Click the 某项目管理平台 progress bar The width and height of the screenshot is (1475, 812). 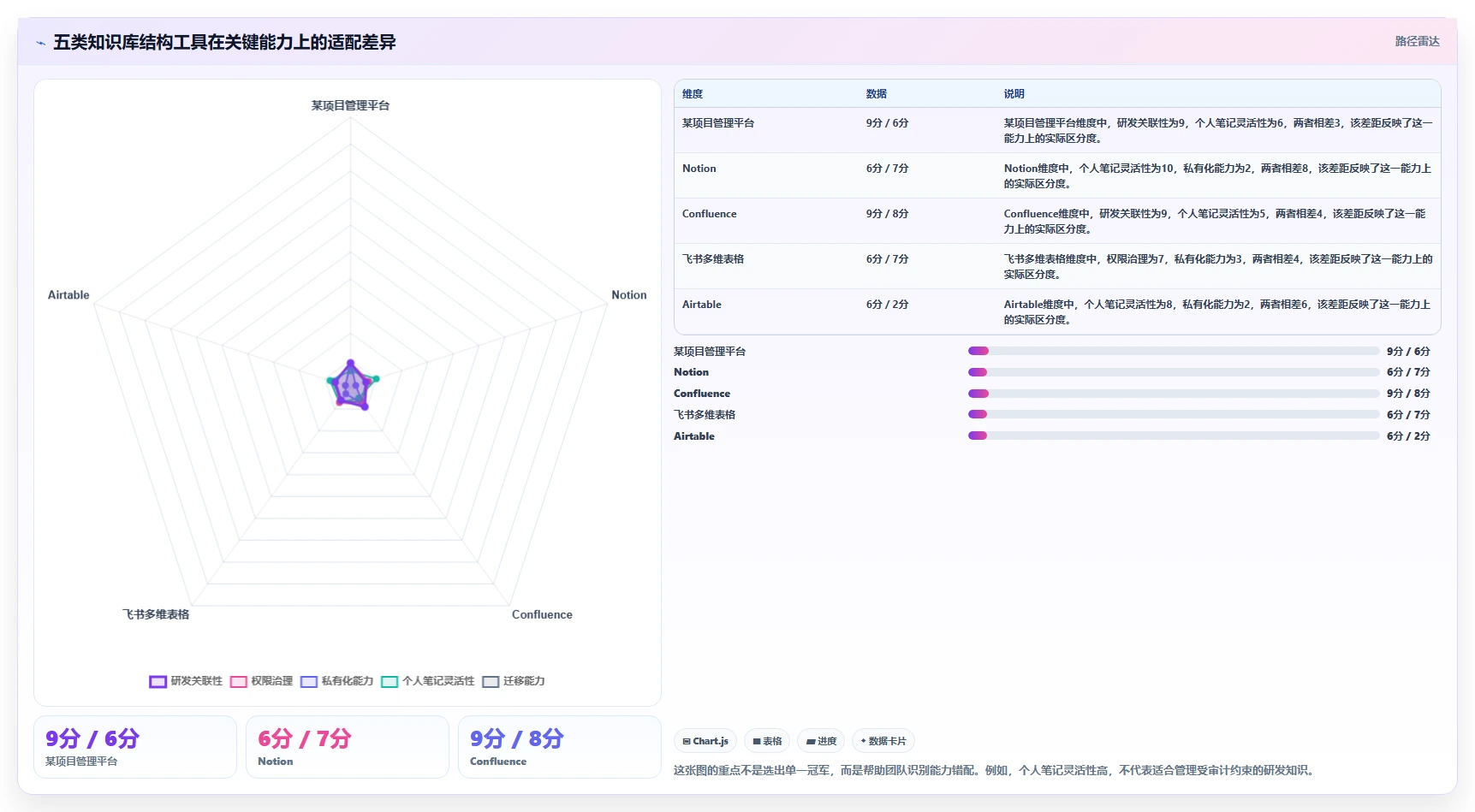tap(1174, 351)
